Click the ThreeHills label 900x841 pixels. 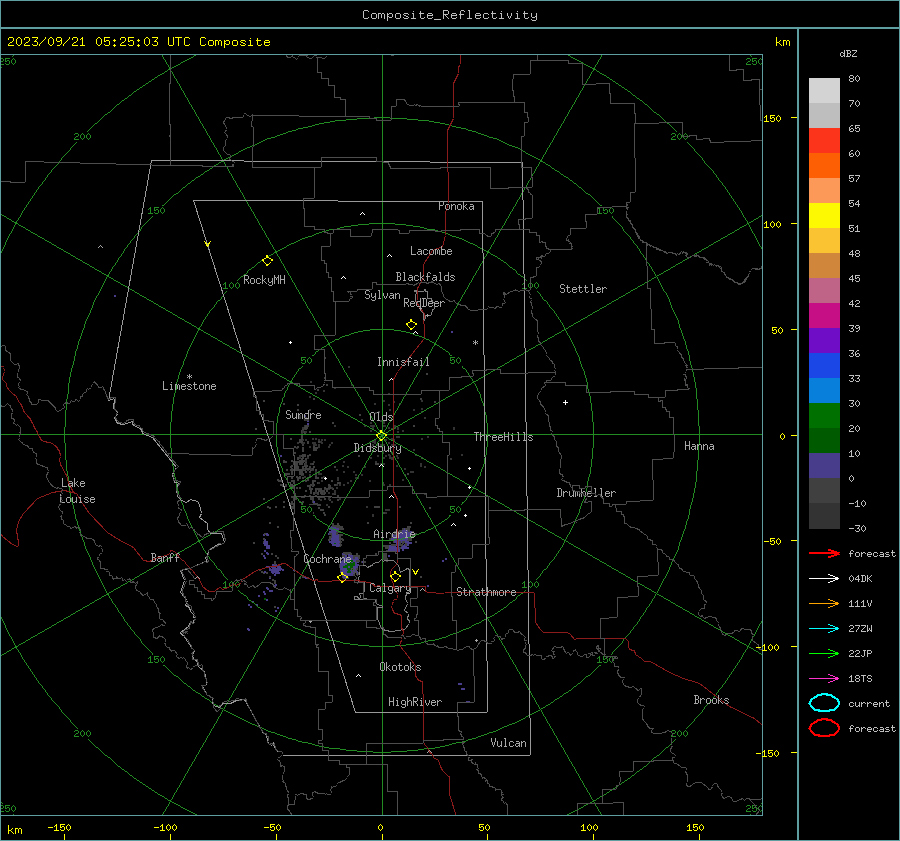503,437
